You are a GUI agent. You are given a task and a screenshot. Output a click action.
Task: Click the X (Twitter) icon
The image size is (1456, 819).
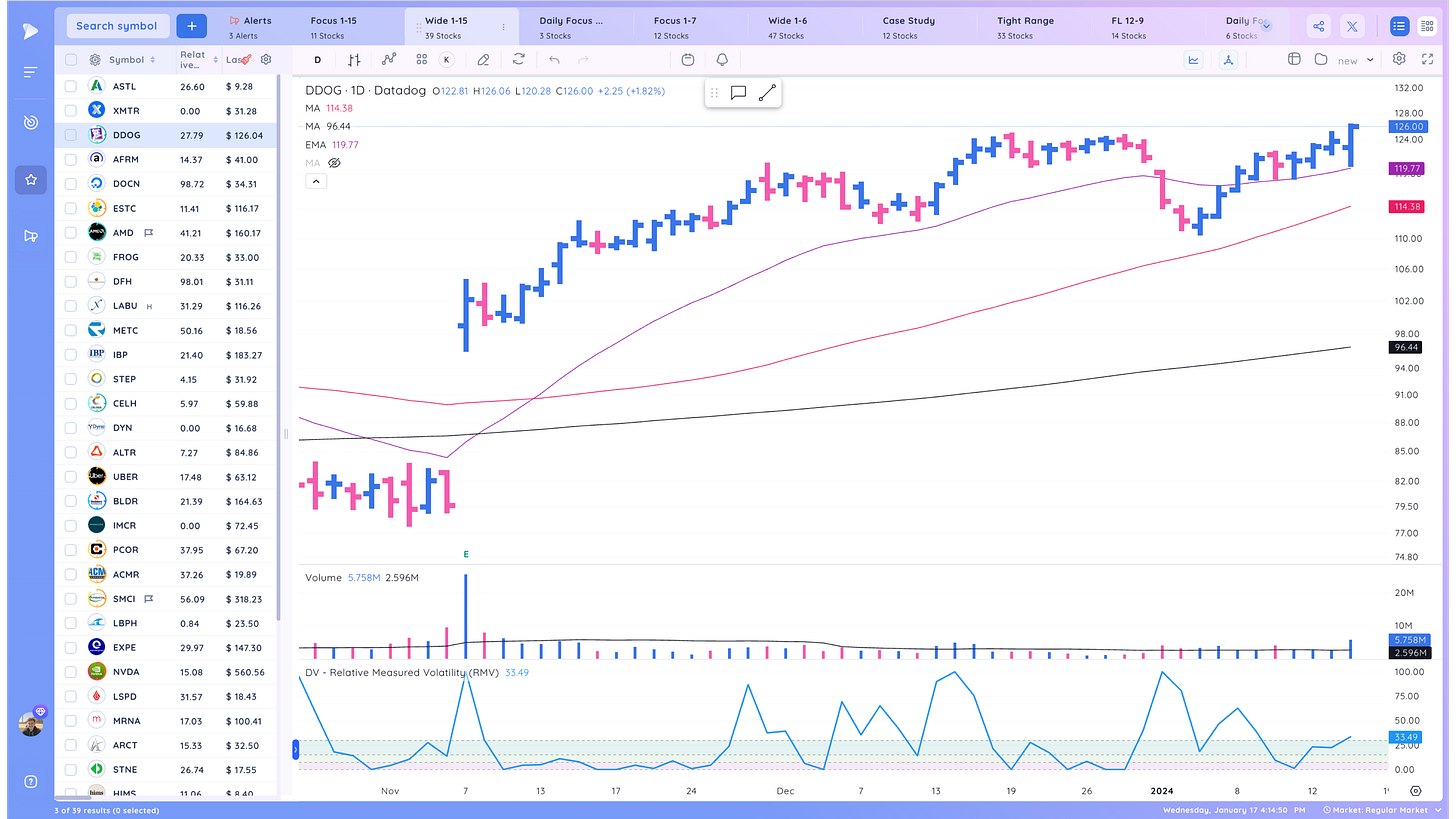point(1353,26)
